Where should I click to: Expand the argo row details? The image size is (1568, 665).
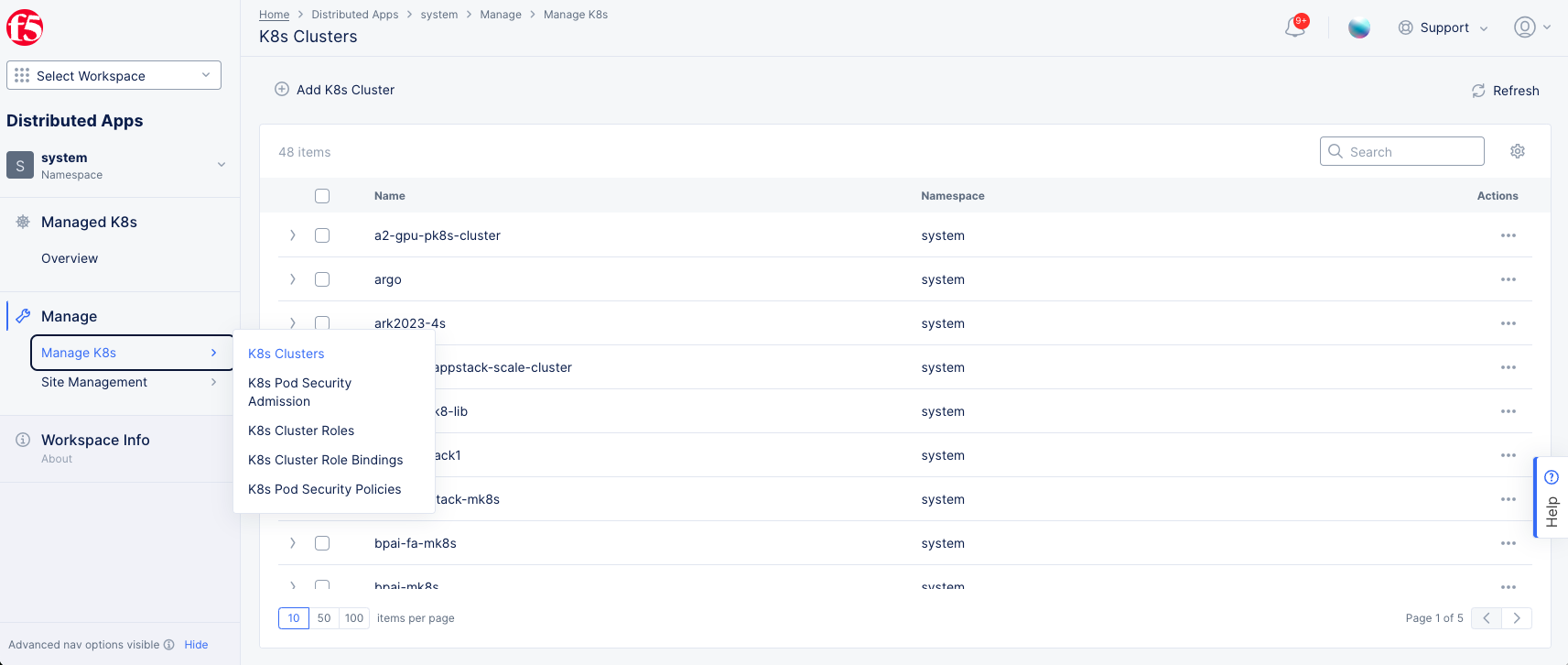click(293, 279)
